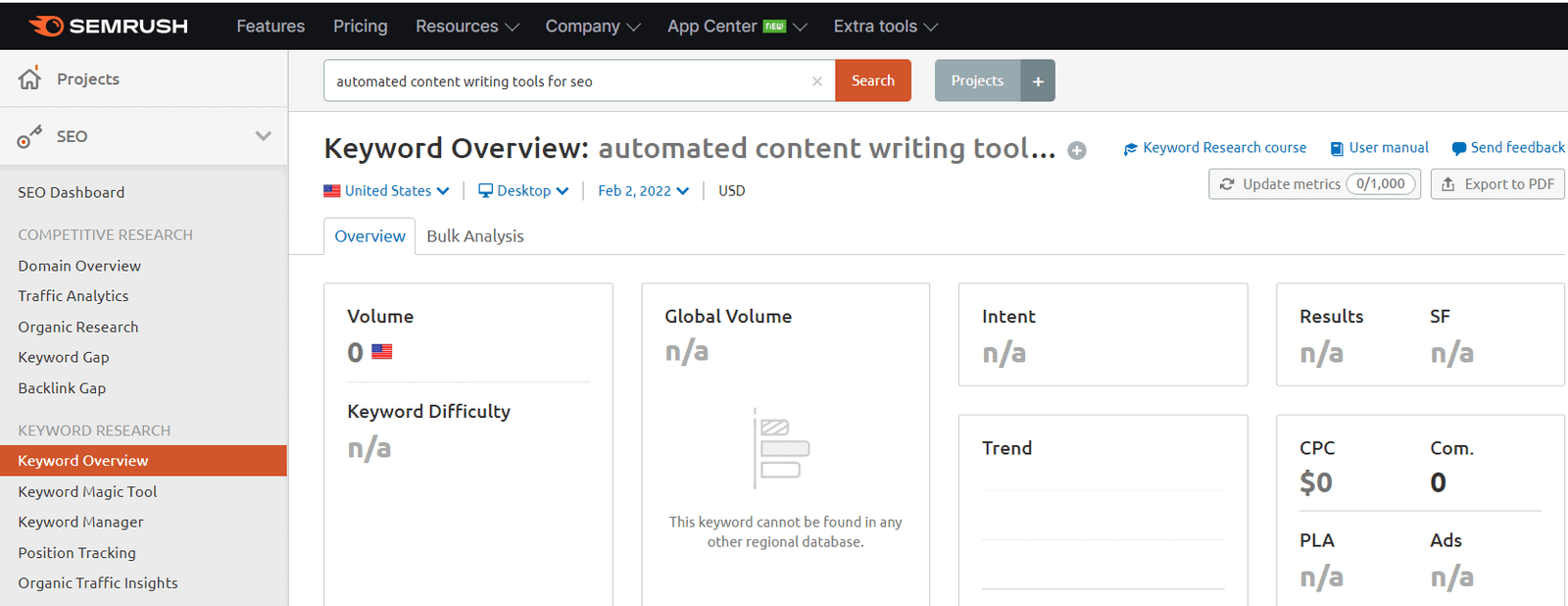Click the SEO key icon
The height and width of the screenshot is (606, 1568).
point(29,136)
